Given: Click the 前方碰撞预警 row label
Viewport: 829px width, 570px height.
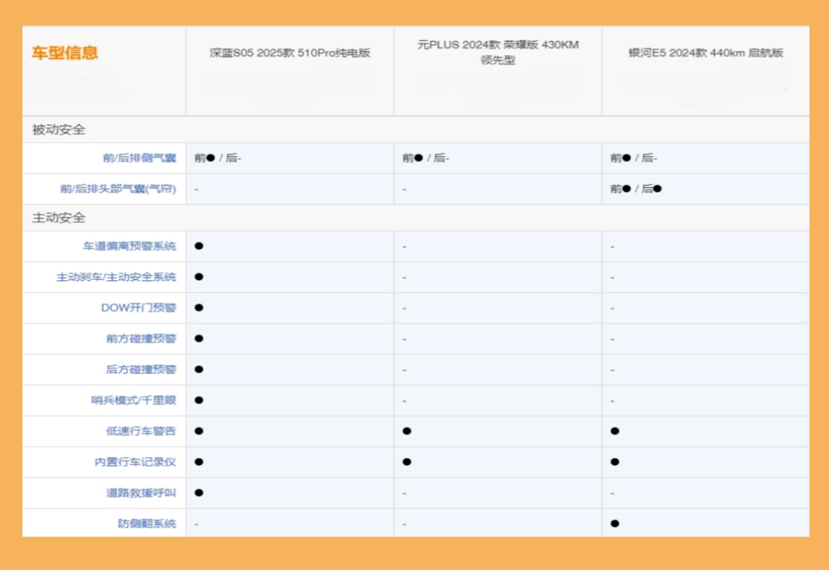Looking at the screenshot, I should (x=141, y=338).
